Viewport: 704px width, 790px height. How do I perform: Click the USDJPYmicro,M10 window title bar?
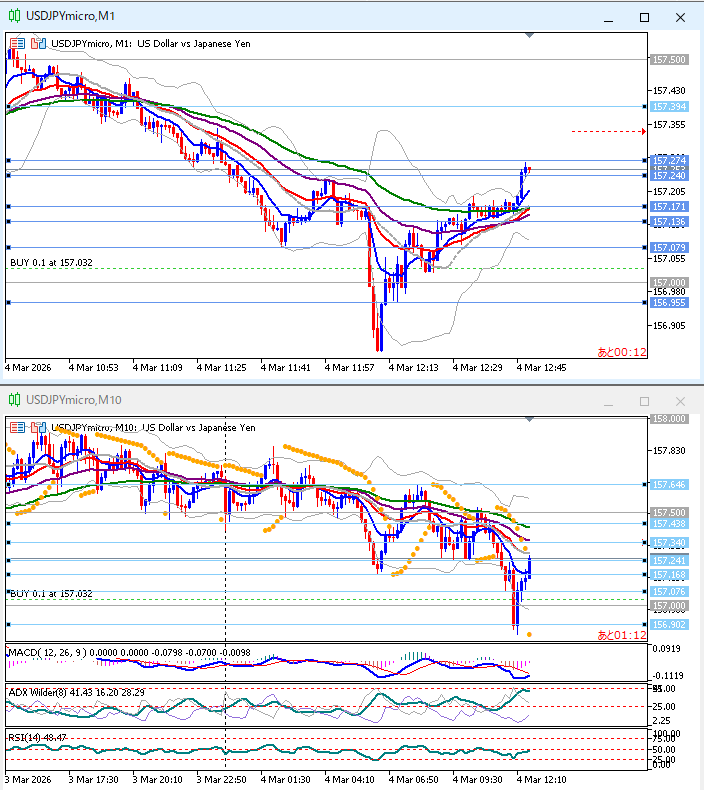tap(300, 400)
